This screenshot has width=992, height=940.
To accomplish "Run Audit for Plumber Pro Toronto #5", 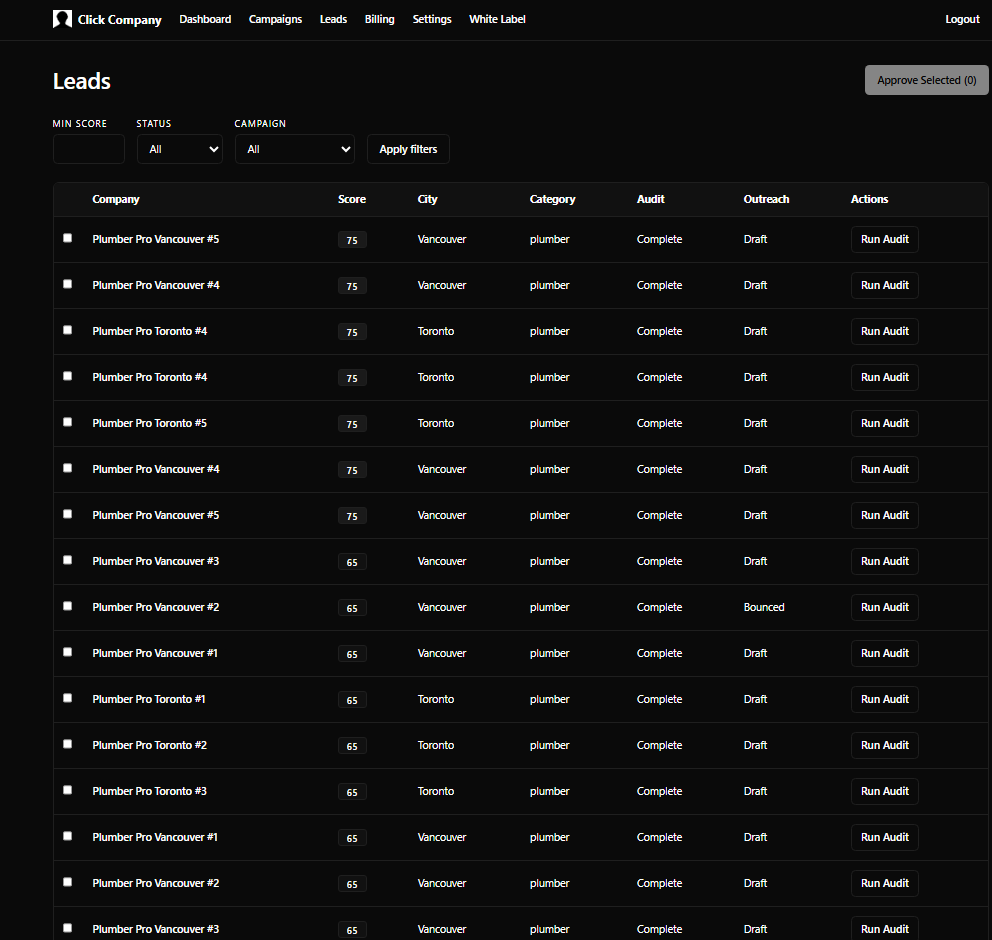I will pos(884,423).
